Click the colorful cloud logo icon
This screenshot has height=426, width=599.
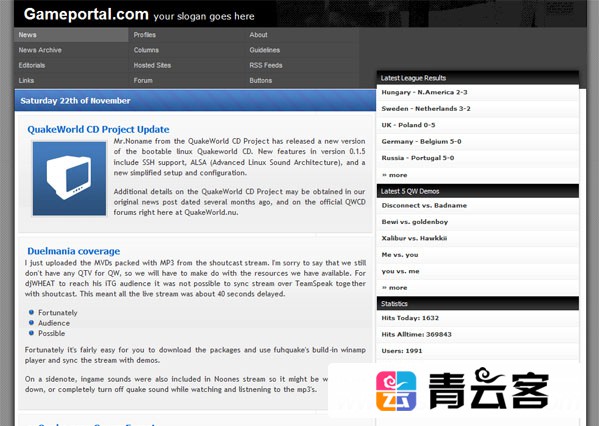(396, 391)
